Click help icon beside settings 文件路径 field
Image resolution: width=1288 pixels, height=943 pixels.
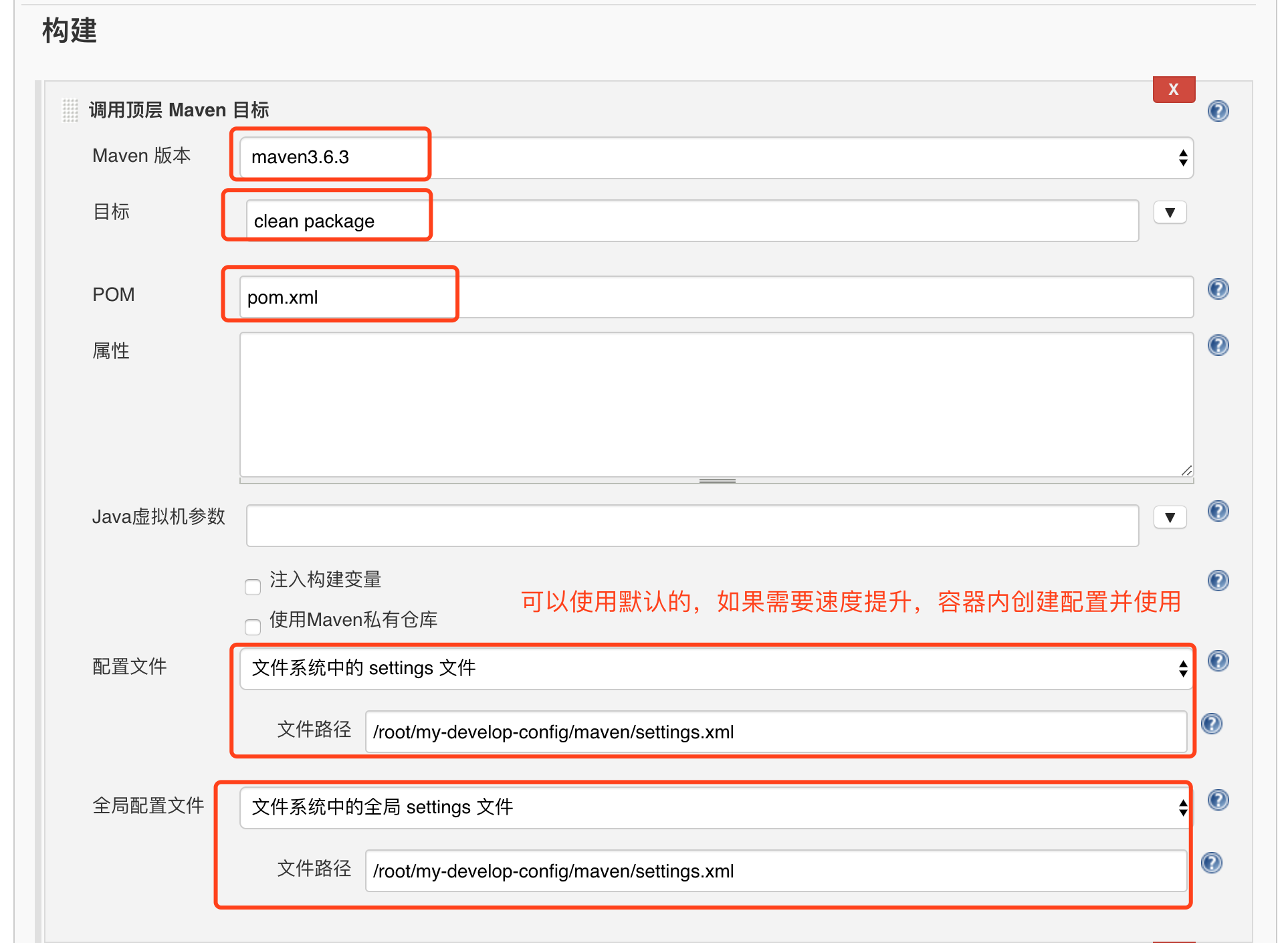1211,724
